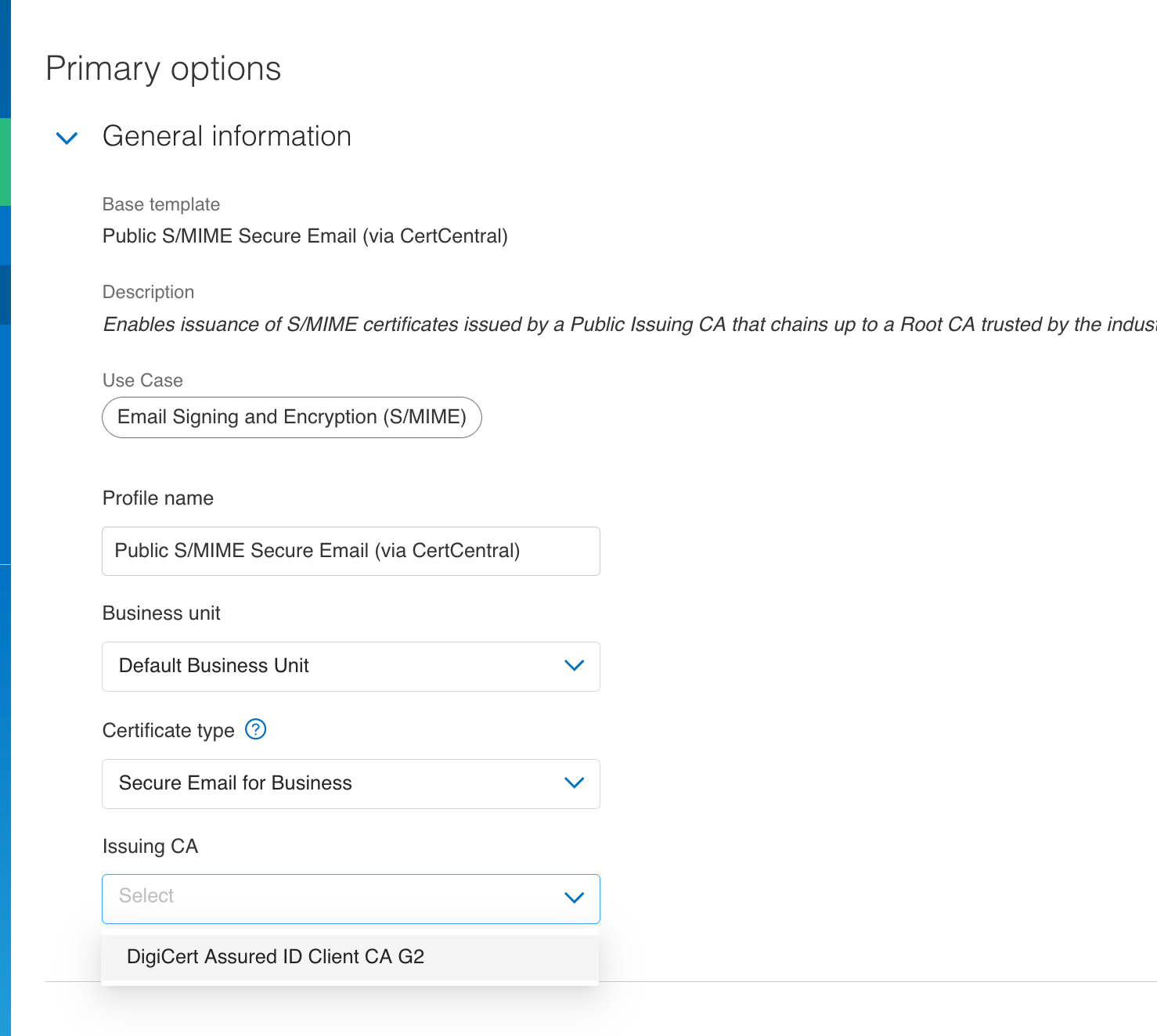Focus the Profile name text field
Image resolution: width=1157 pixels, height=1036 pixels.
point(351,551)
